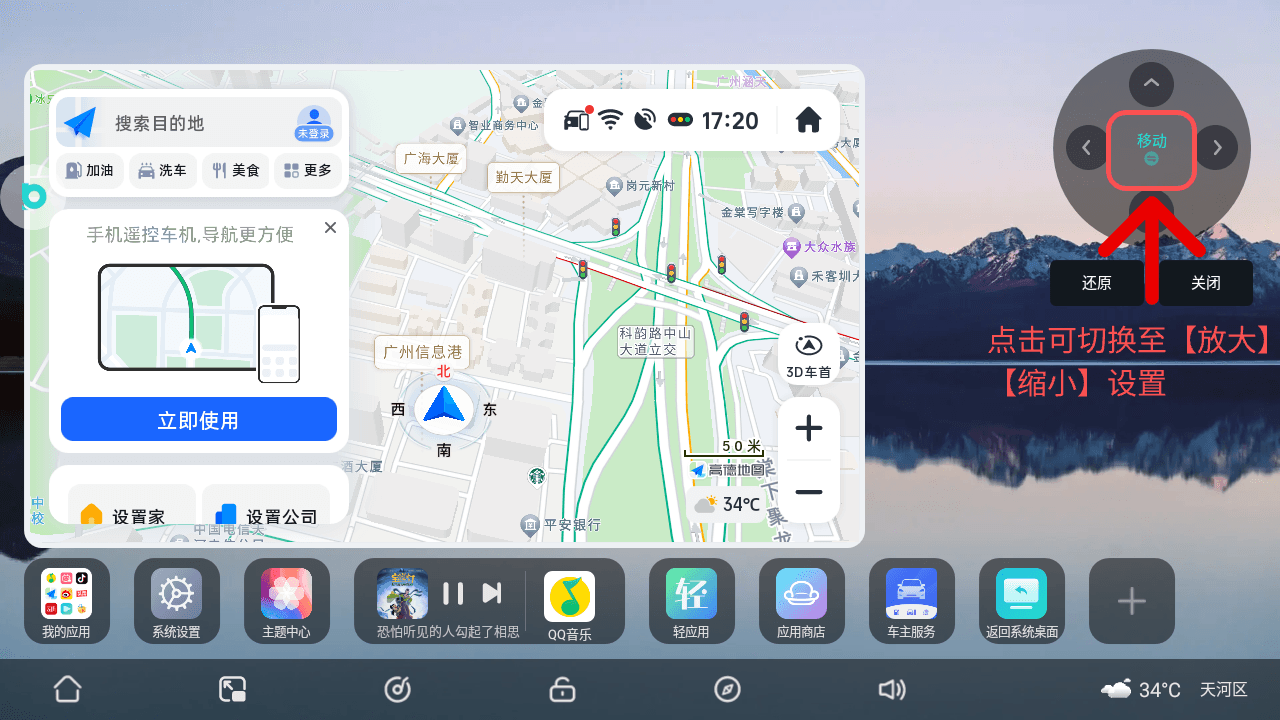This screenshot has height=720, width=1280.
Task: Open 轻应用 light apps
Action: click(x=692, y=601)
